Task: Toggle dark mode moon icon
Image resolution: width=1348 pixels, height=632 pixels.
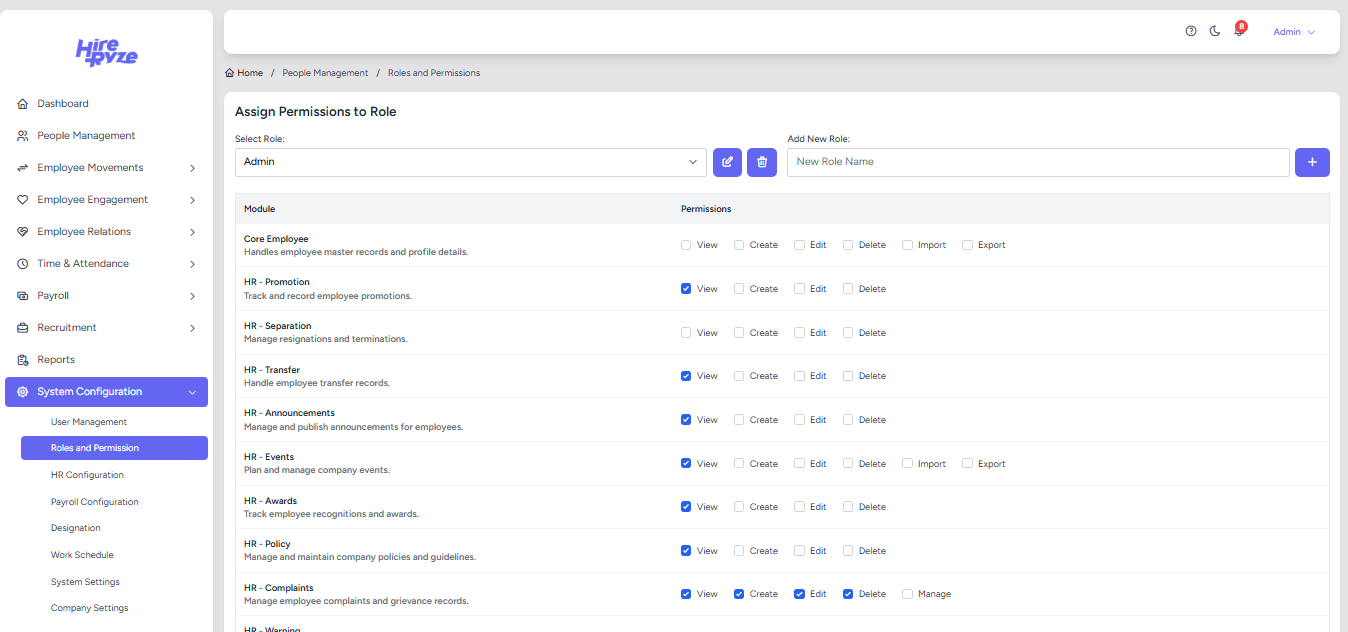Action: [1215, 31]
